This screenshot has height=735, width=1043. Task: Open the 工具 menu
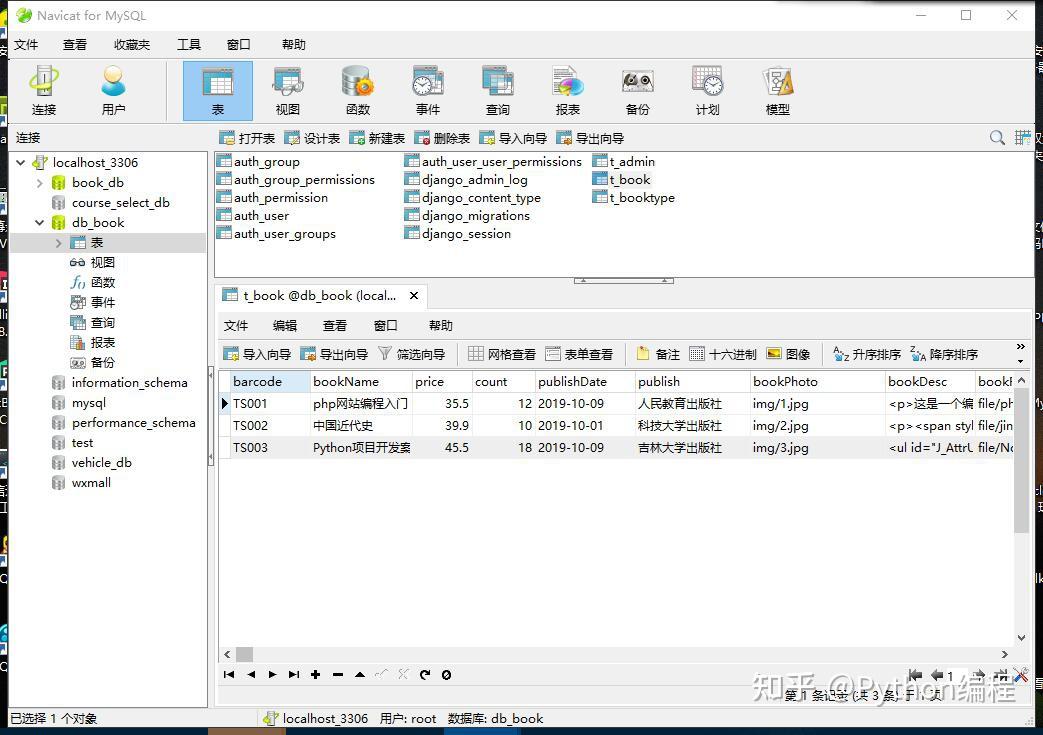pyautogui.click(x=189, y=44)
